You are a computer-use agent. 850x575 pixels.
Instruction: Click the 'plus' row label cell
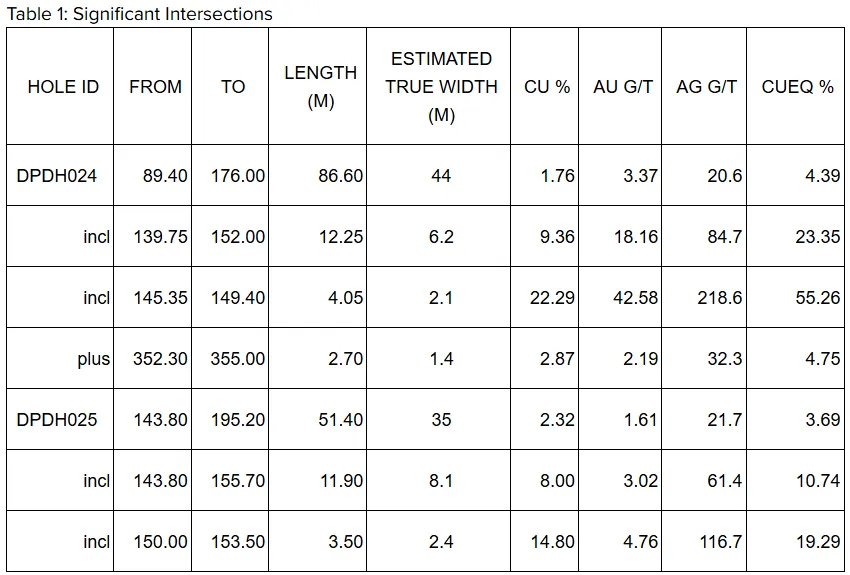coord(94,359)
